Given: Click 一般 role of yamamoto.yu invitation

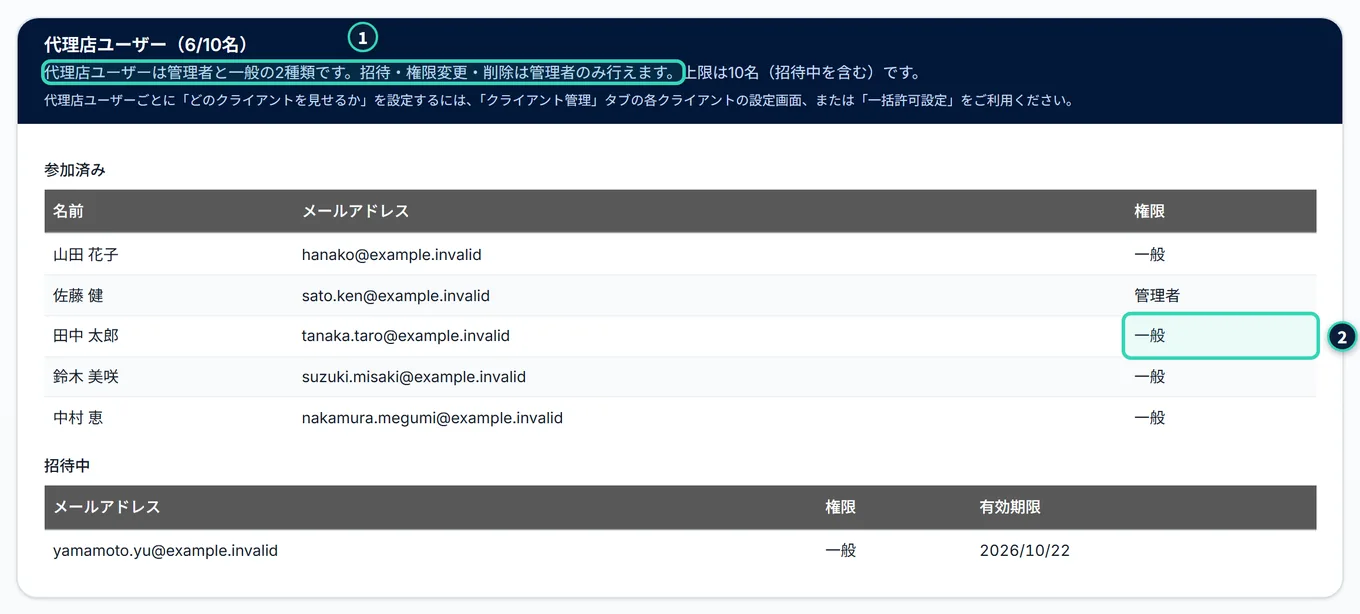Looking at the screenshot, I should coord(840,550).
